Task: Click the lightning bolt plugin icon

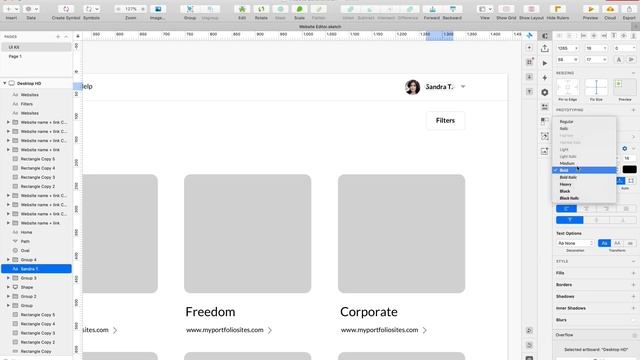Action: point(544,78)
